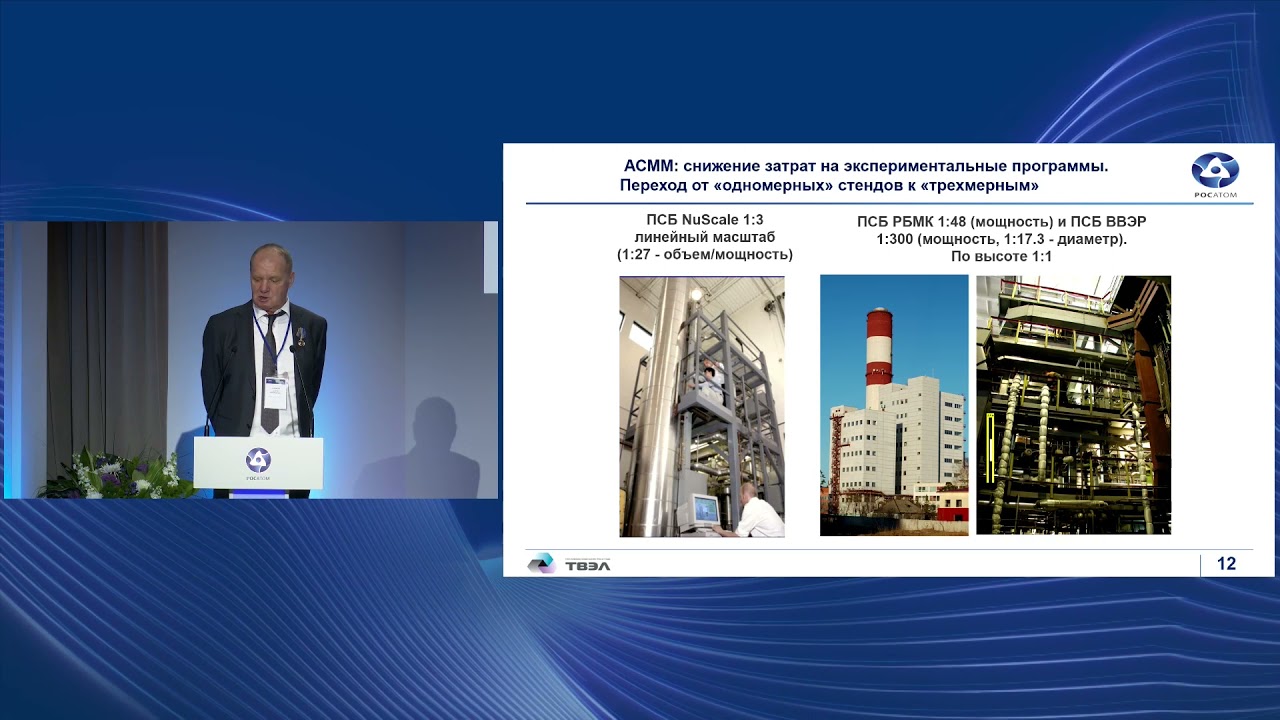Screen dimensions: 1280x720
Task: Click the speaker's name badge
Action: 274,393
